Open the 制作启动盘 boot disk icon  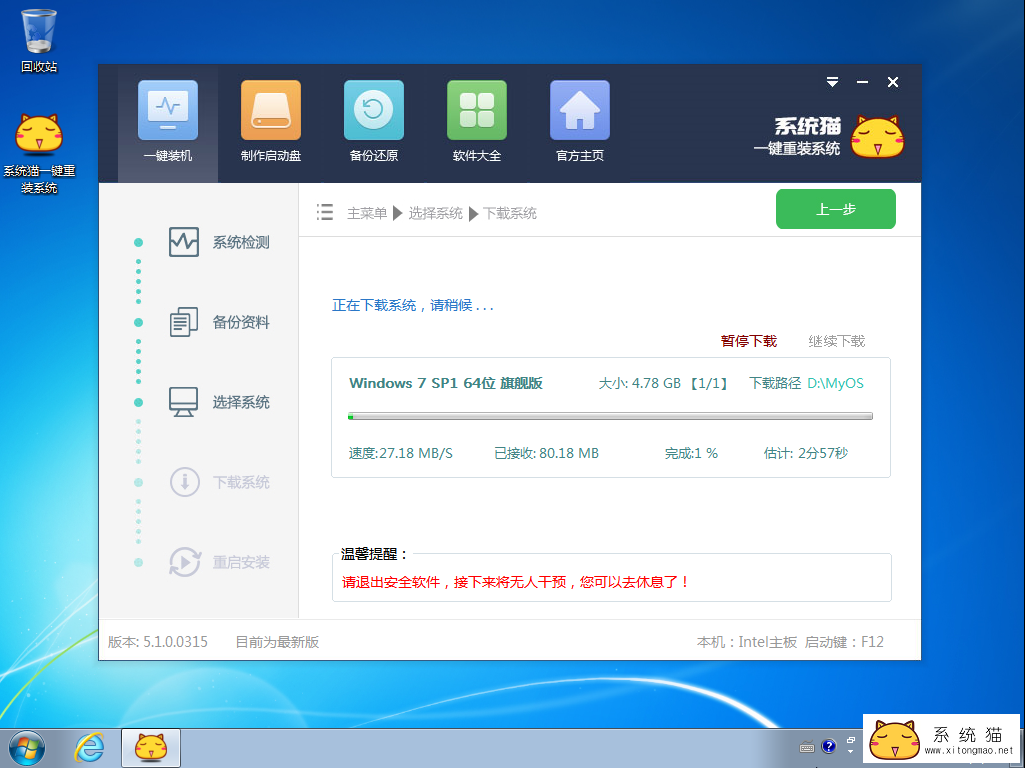point(271,110)
